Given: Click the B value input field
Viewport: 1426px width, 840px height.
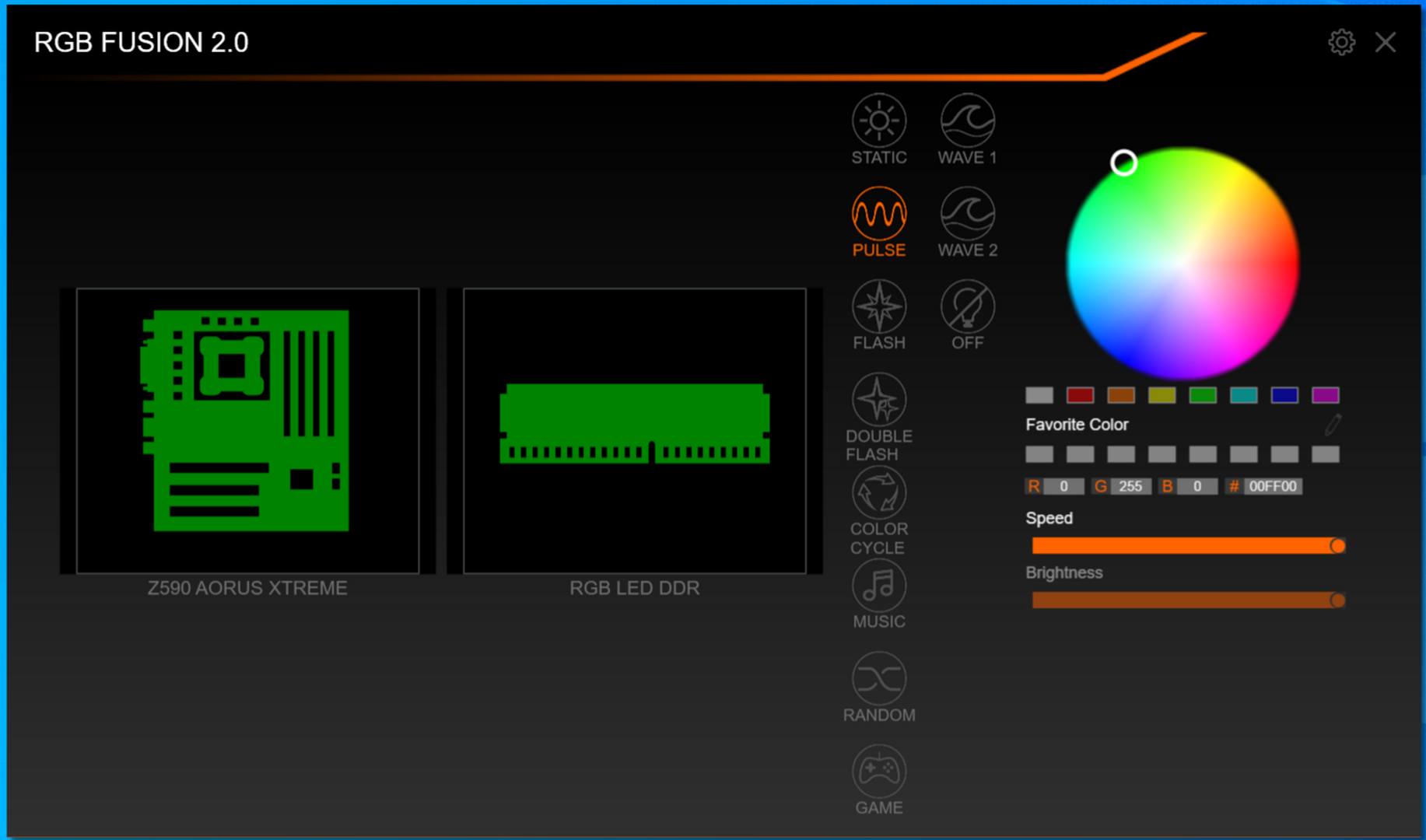Looking at the screenshot, I should click(1197, 486).
